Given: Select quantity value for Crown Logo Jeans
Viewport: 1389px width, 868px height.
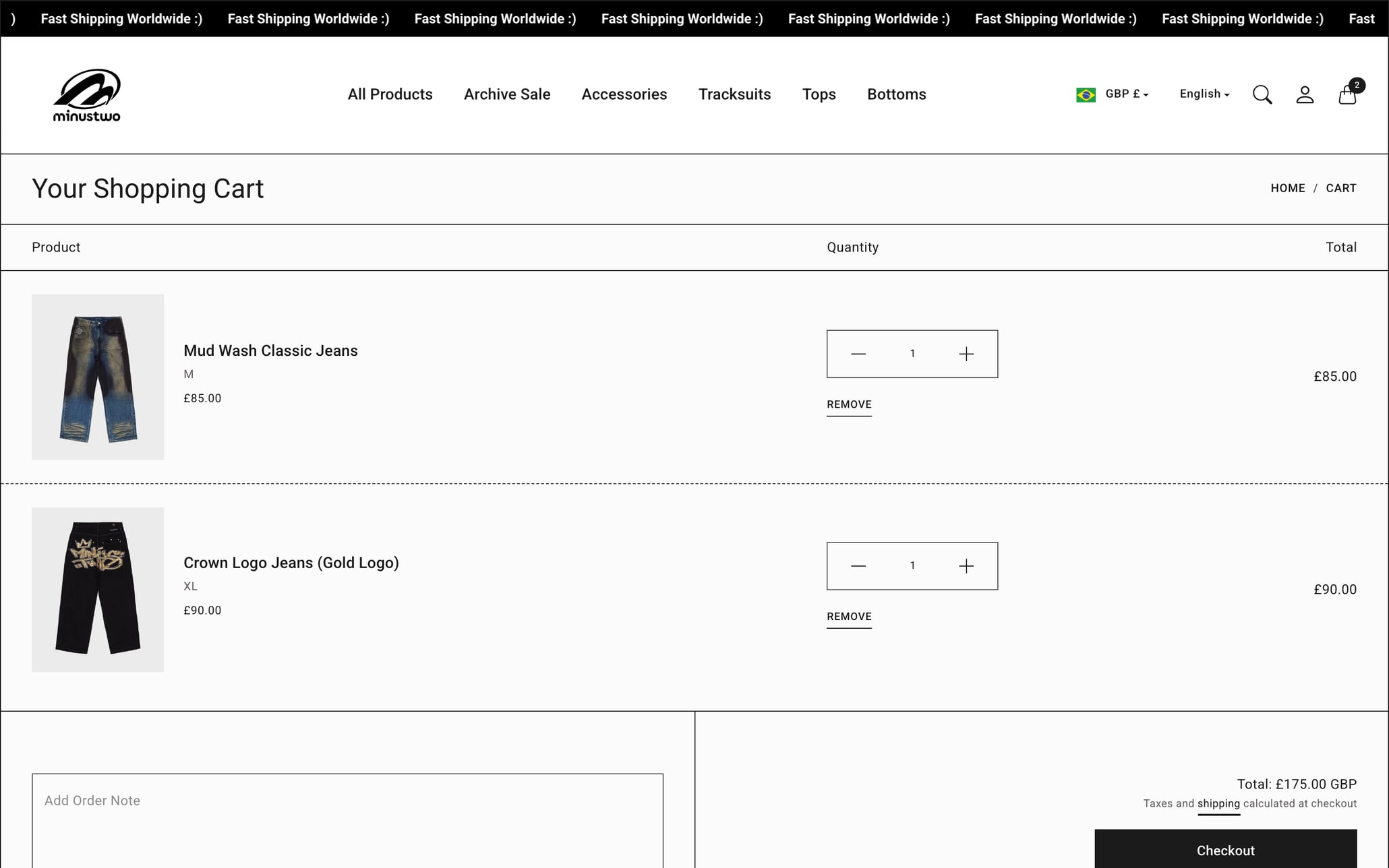Looking at the screenshot, I should (x=912, y=566).
